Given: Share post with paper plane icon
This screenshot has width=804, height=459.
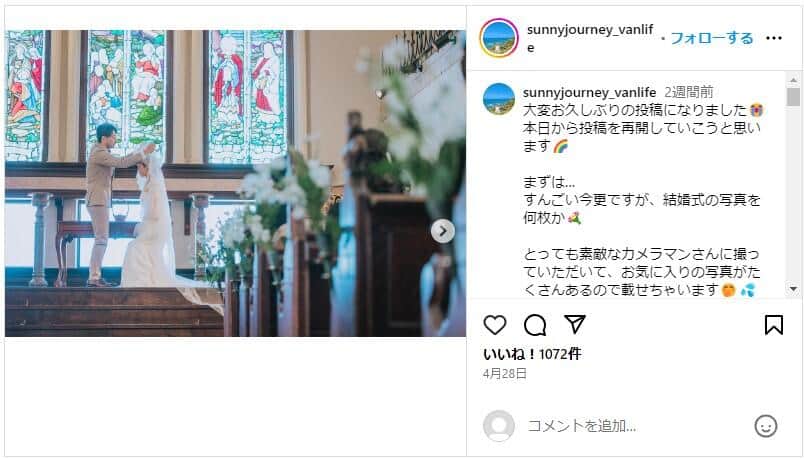Looking at the screenshot, I should click(575, 325).
